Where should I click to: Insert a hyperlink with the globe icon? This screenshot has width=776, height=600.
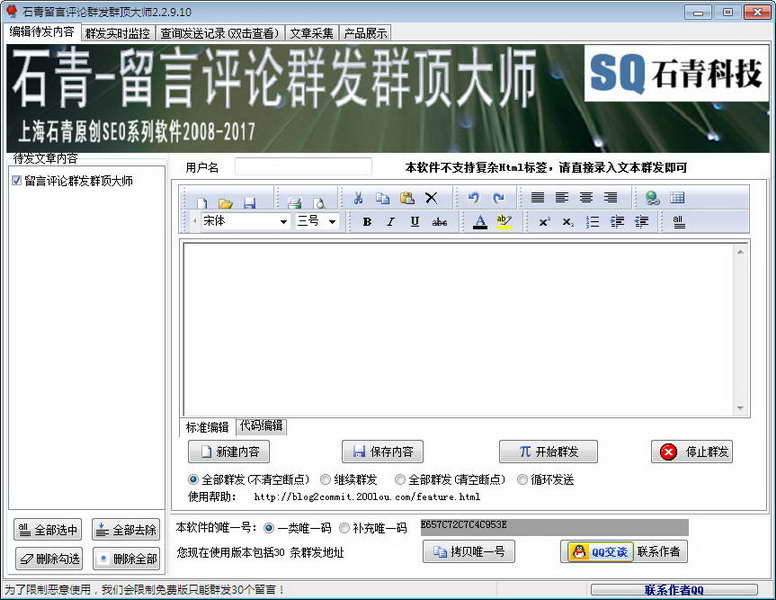tap(652, 198)
